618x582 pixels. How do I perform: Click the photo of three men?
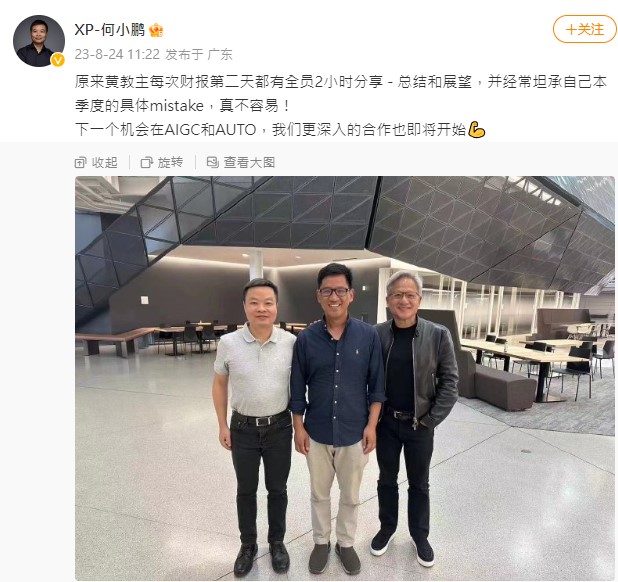tap(345, 378)
